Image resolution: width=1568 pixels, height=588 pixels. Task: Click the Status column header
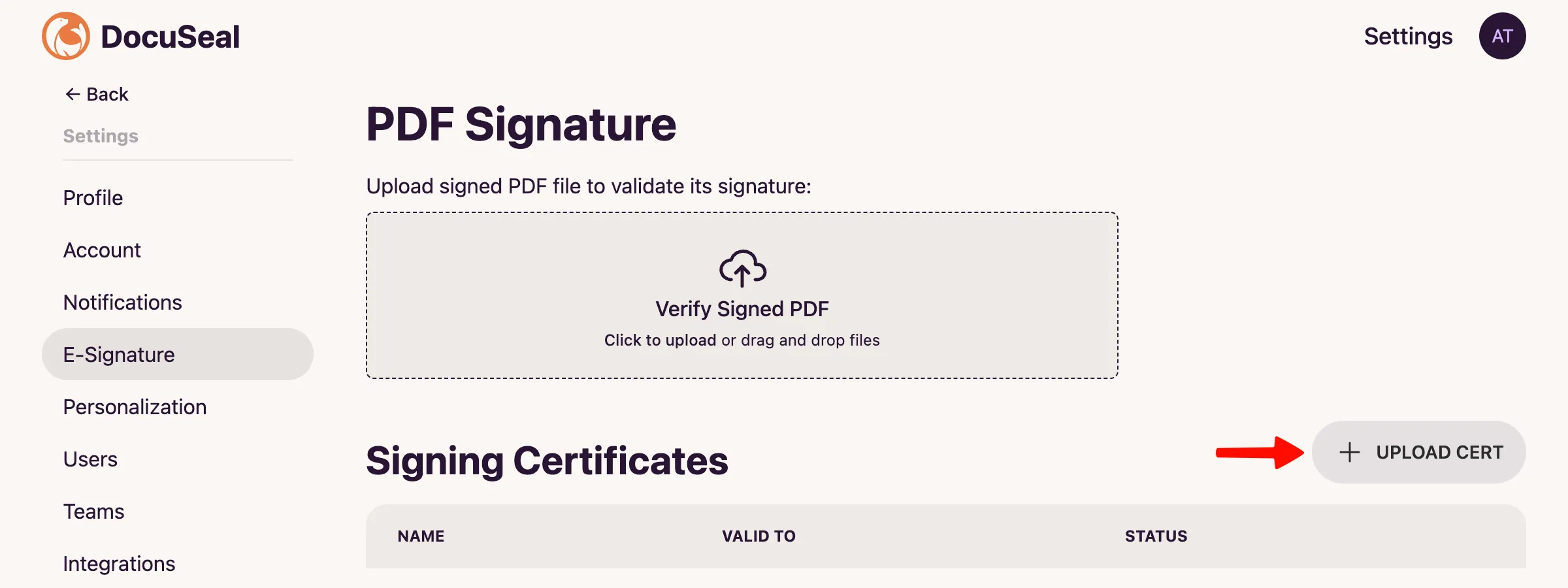1156,536
